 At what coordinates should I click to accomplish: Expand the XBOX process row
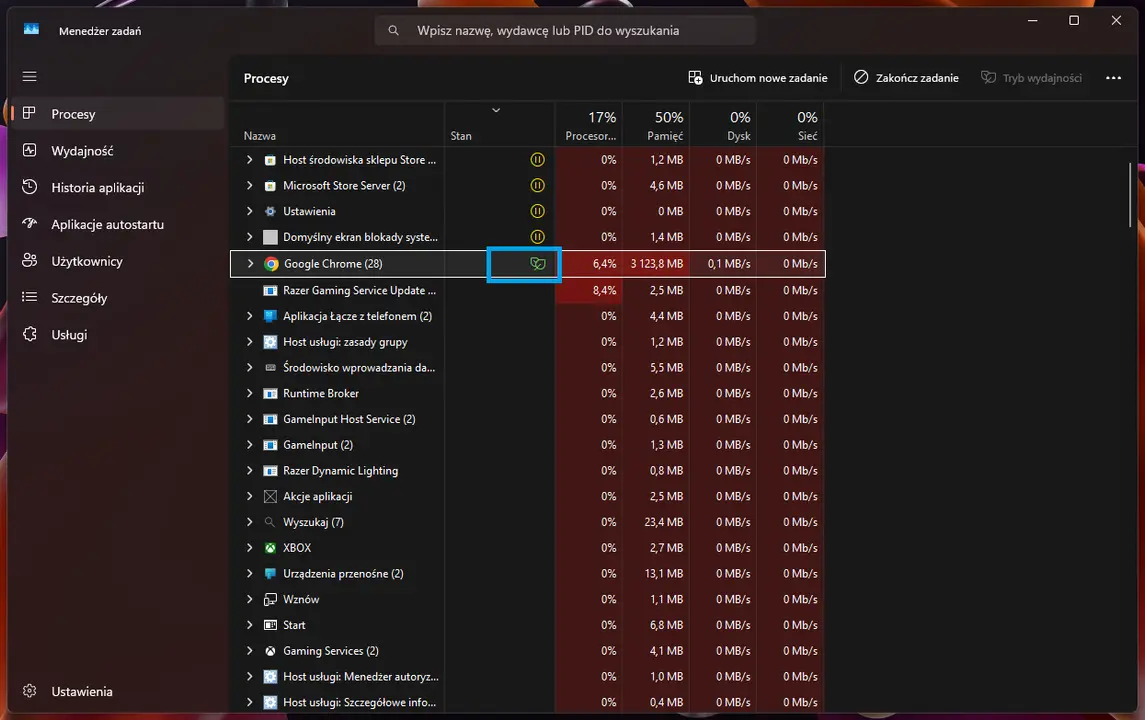[250, 548]
